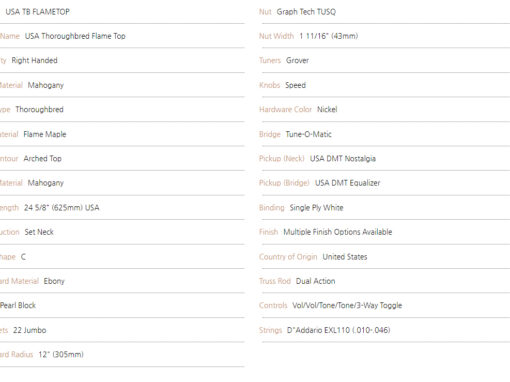The height and width of the screenshot is (382, 510).
Task: Click the USA TB FLAMETOP model text
Action: tap(37, 12)
